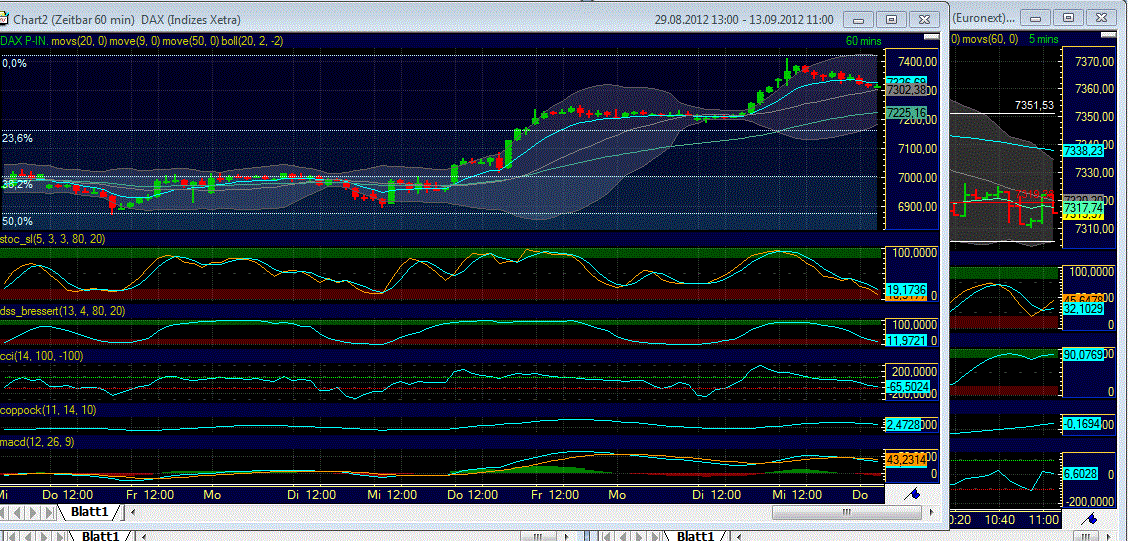Close the Chart2 window
Screen dimensions: 1128x541
[924, 19]
